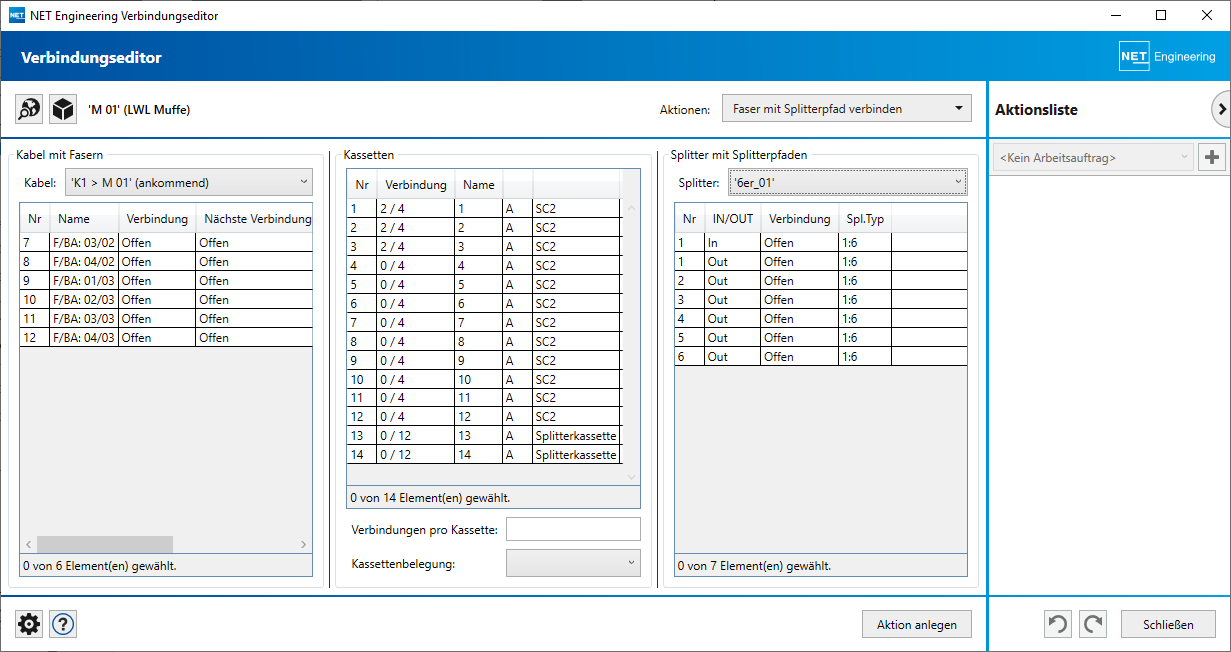Open the '<Kein Arbeitsauftrag>' dropdown
Image resolution: width=1231 pixels, height=652 pixels.
(x=1092, y=157)
